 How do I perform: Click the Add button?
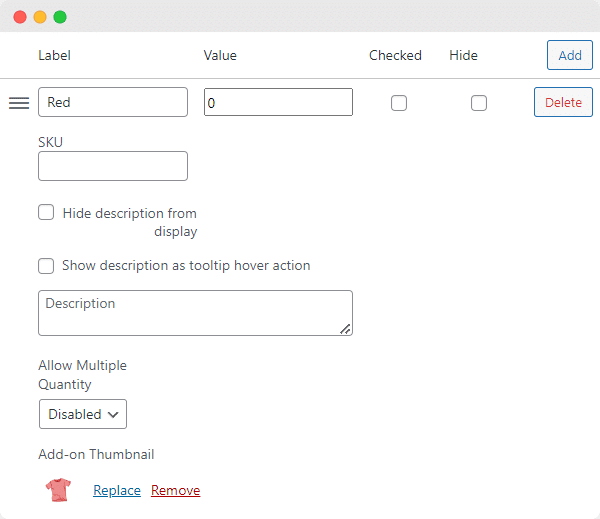coord(570,55)
